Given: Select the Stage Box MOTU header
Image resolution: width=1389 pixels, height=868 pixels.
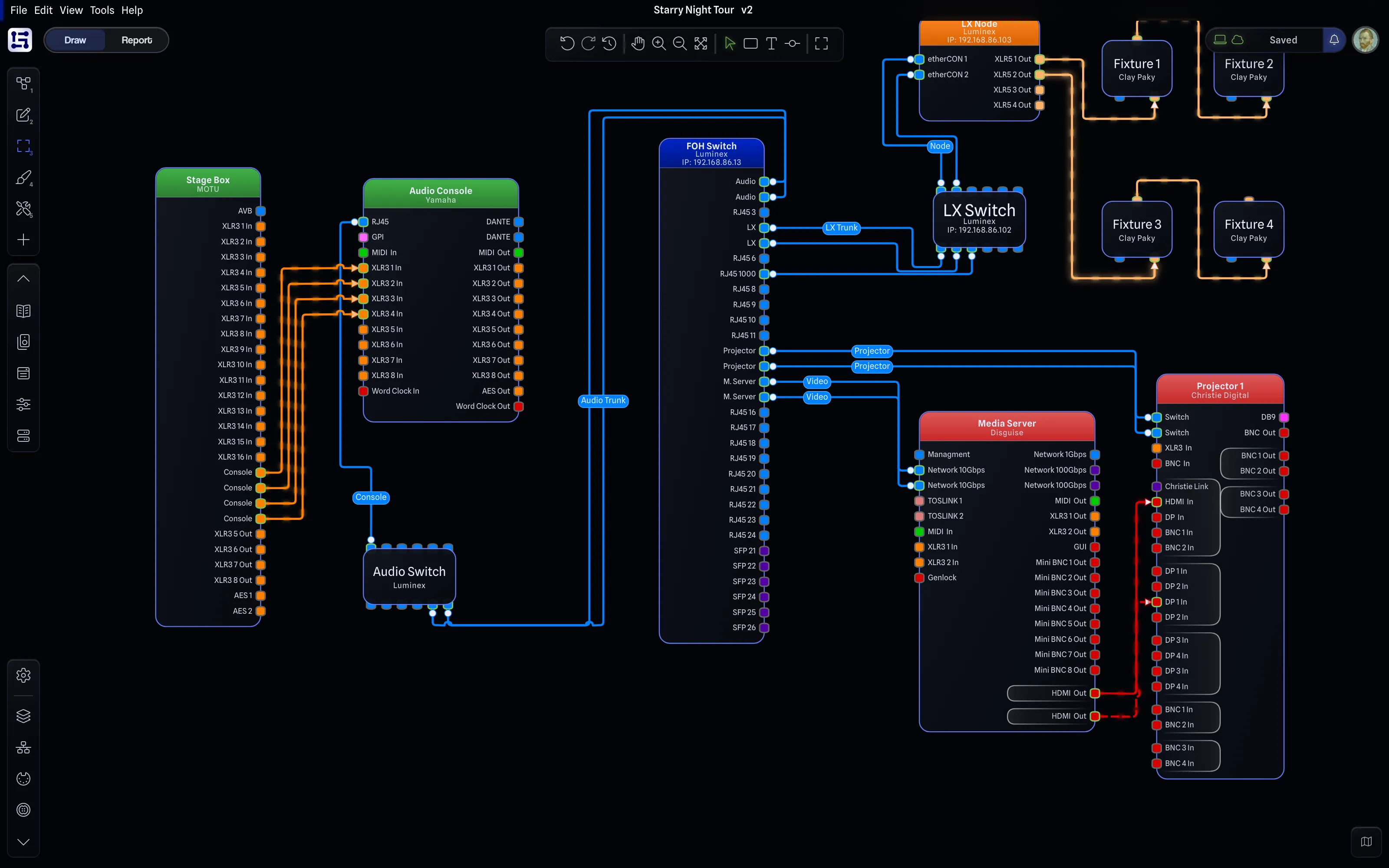Looking at the screenshot, I should click(208, 183).
